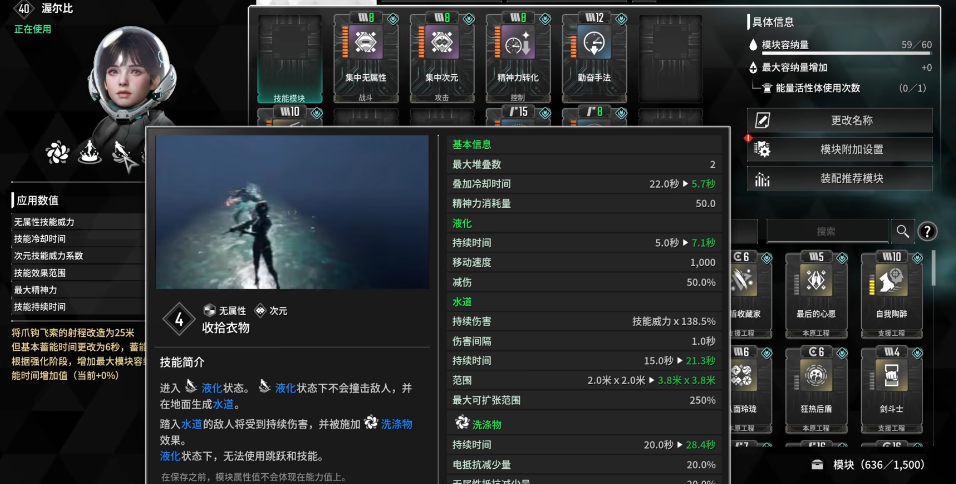The width and height of the screenshot is (956, 484).
Task: Click the water splash skill icon under portrait
Action: click(90, 152)
